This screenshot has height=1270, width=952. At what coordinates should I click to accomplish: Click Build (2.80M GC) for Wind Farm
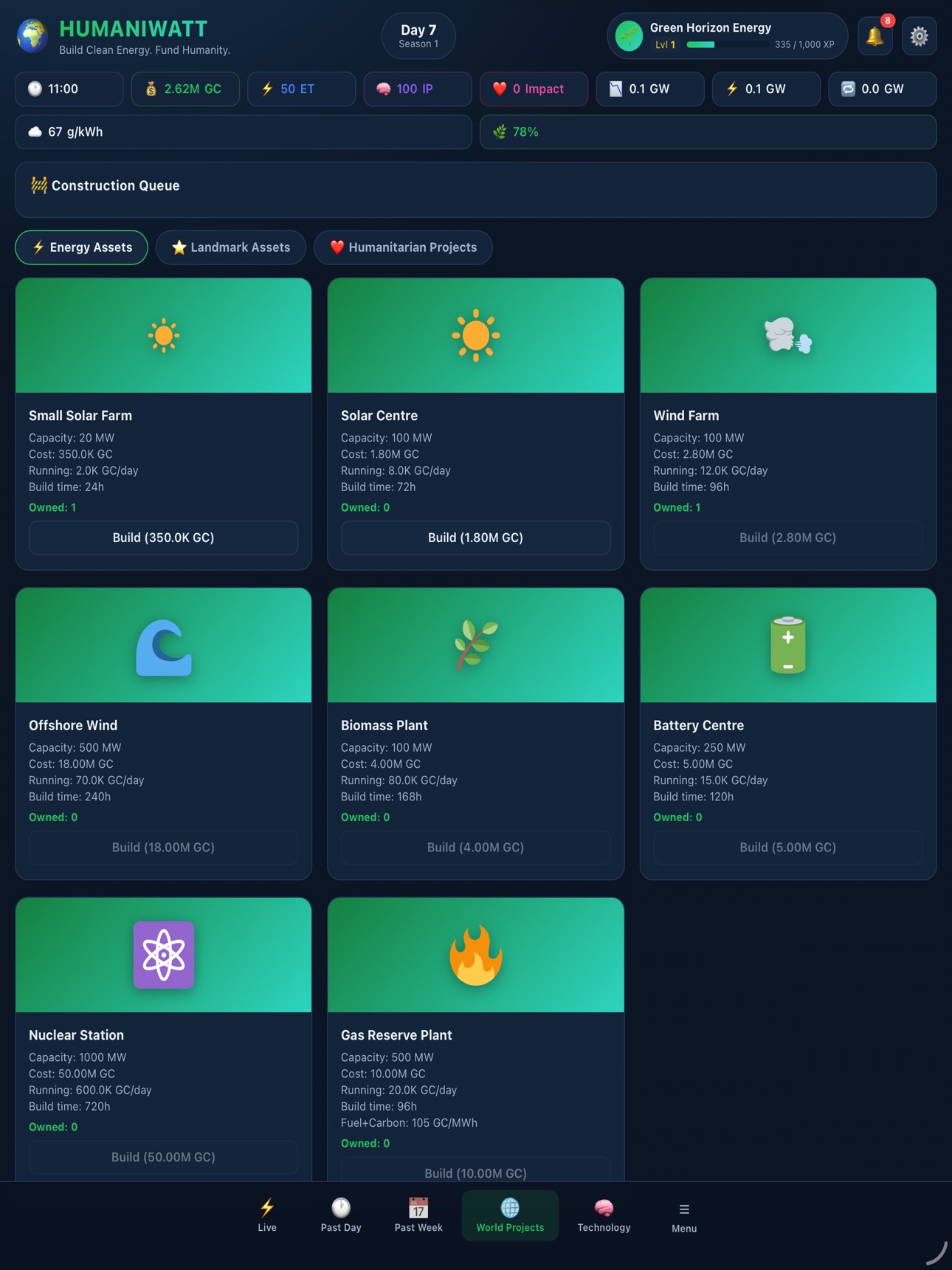788,538
